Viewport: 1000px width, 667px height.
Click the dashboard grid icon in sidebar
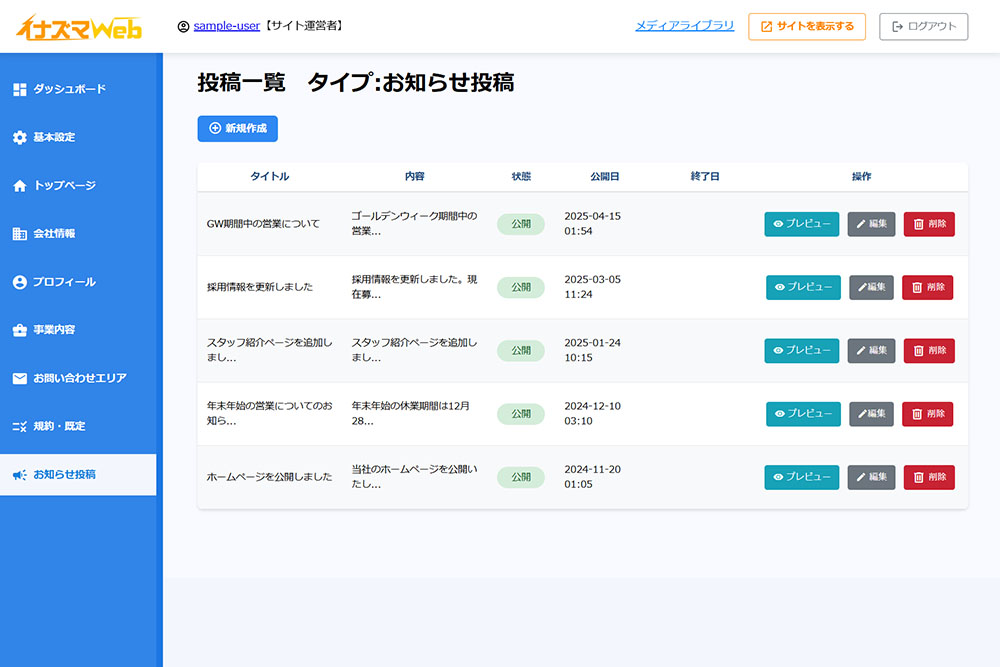pyautogui.click(x=20, y=89)
